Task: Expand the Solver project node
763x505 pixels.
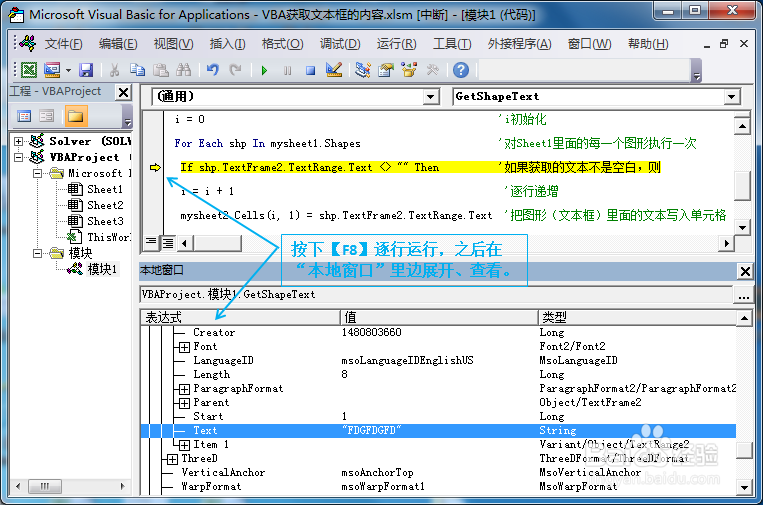Action: pos(18,141)
